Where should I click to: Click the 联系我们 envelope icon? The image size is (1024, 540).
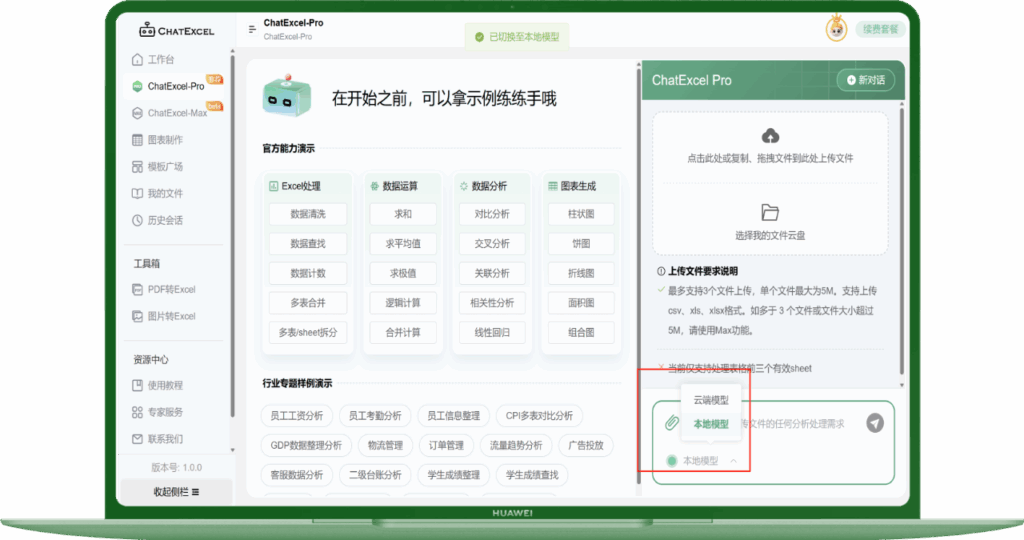click(137, 439)
